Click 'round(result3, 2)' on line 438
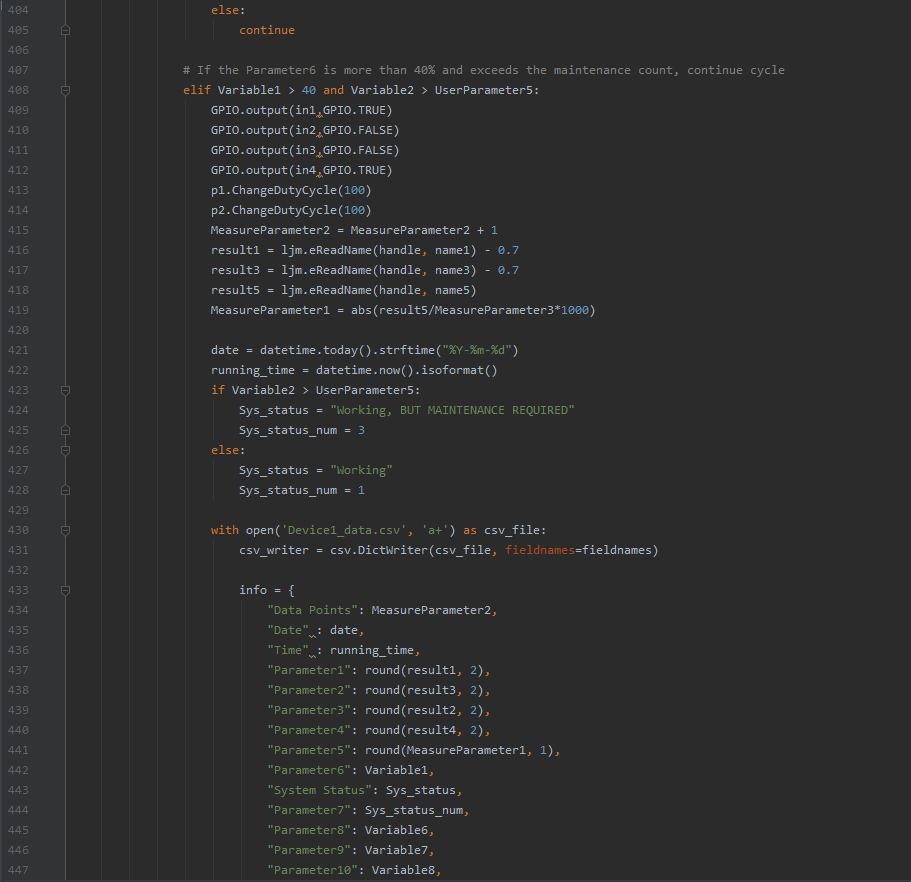911x882 pixels. (424, 690)
